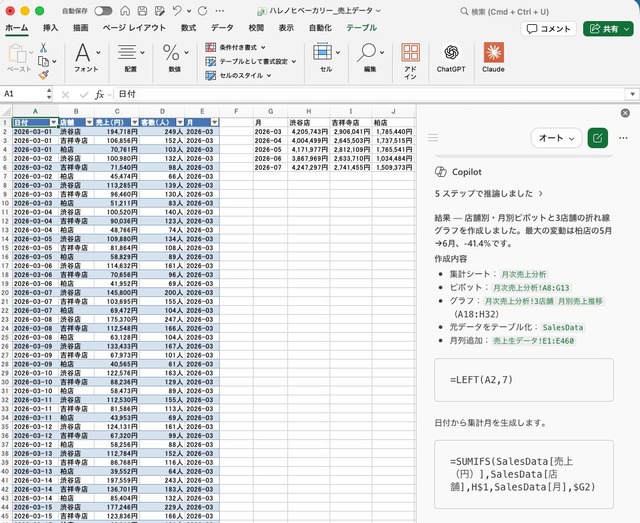Click the Name Box showing A1
Viewport: 640px width, 523px height.
tap(24, 94)
